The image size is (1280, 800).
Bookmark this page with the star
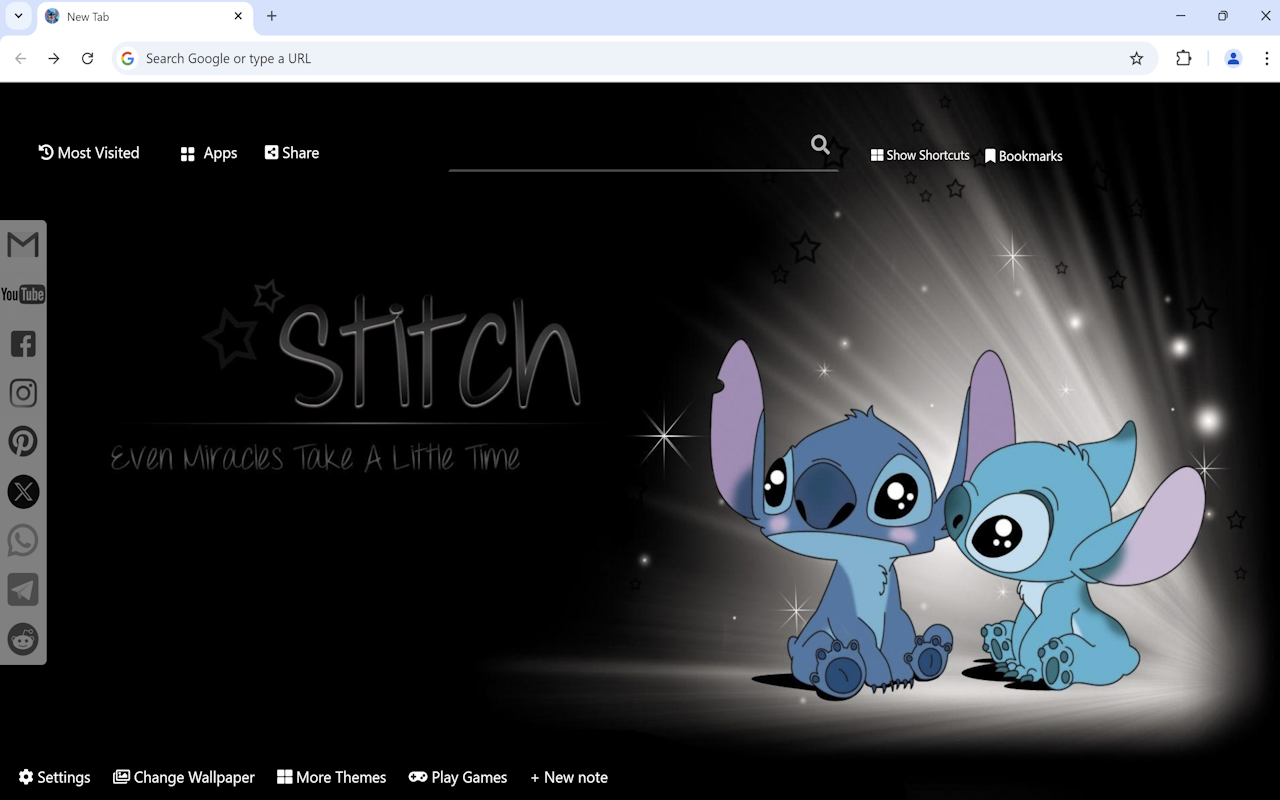1137,58
